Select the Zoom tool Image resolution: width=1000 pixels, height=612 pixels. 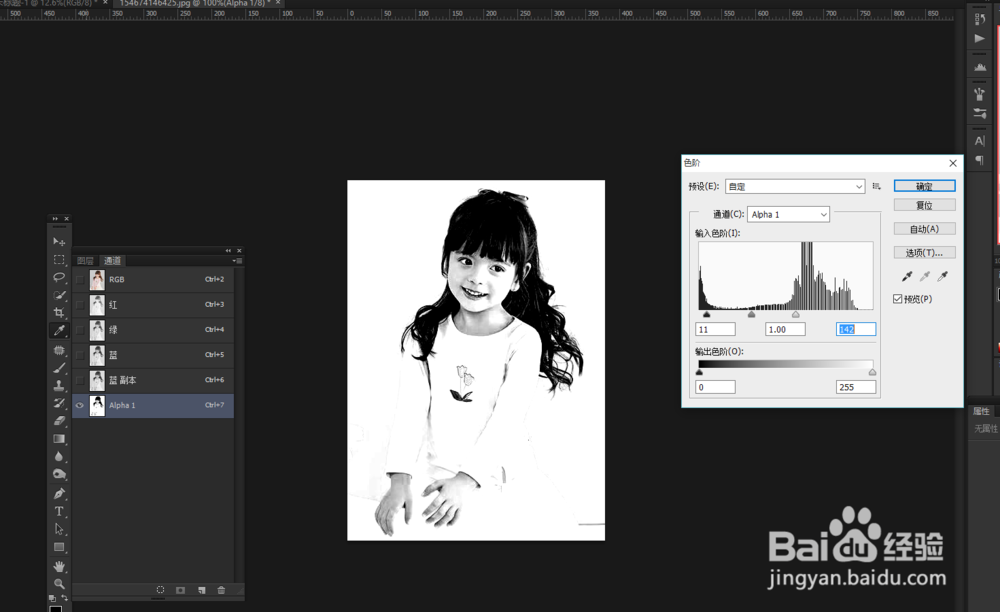[x=59, y=583]
